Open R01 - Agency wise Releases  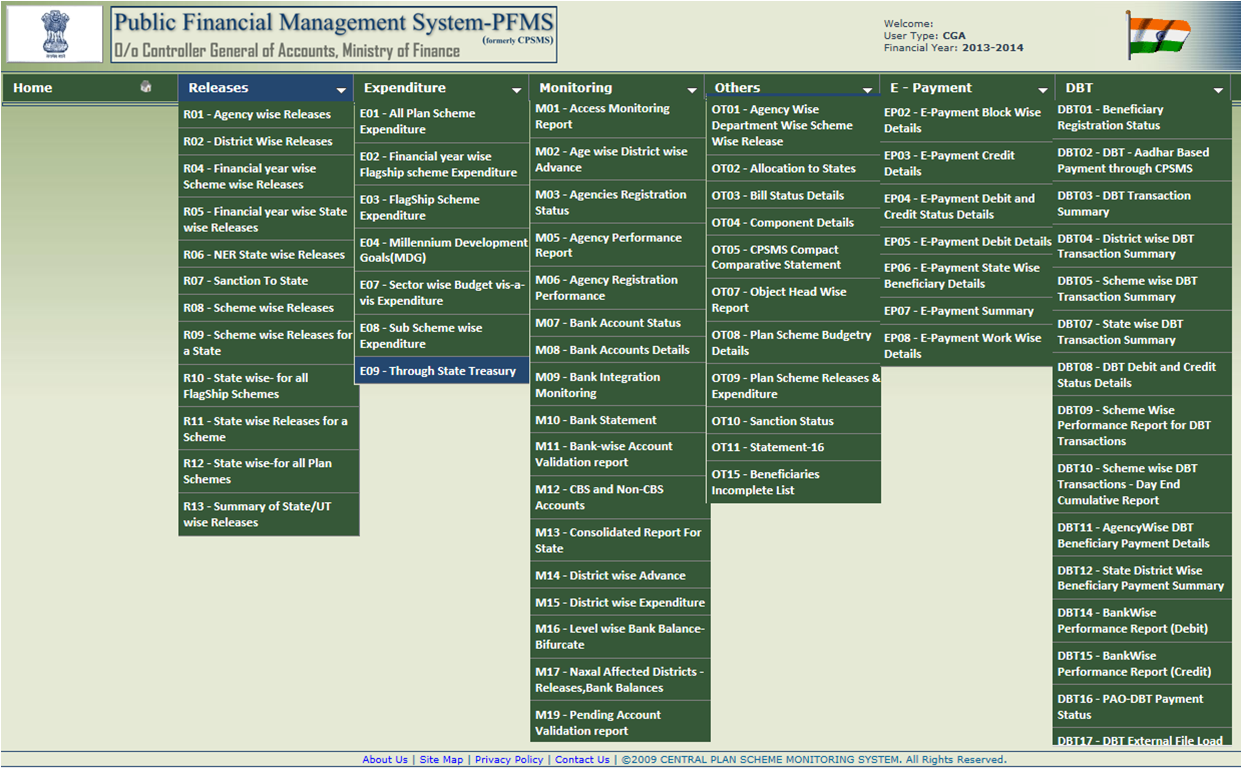(268, 115)
